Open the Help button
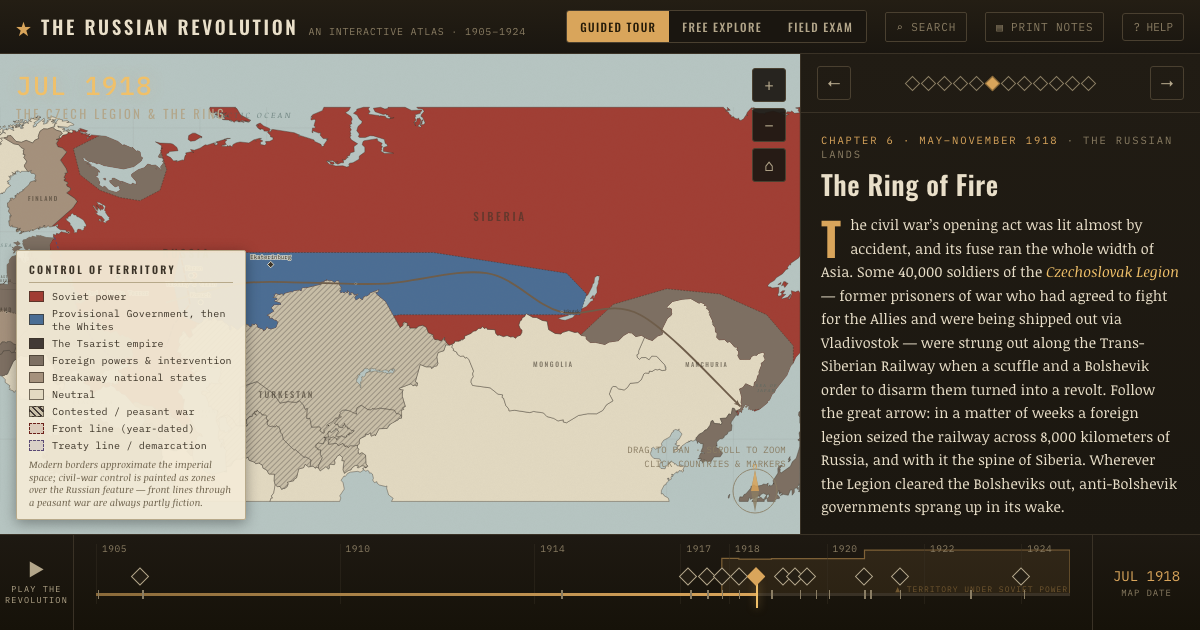The width and height of the screenshot is (1200, 630). click(x=1153, y=27)
